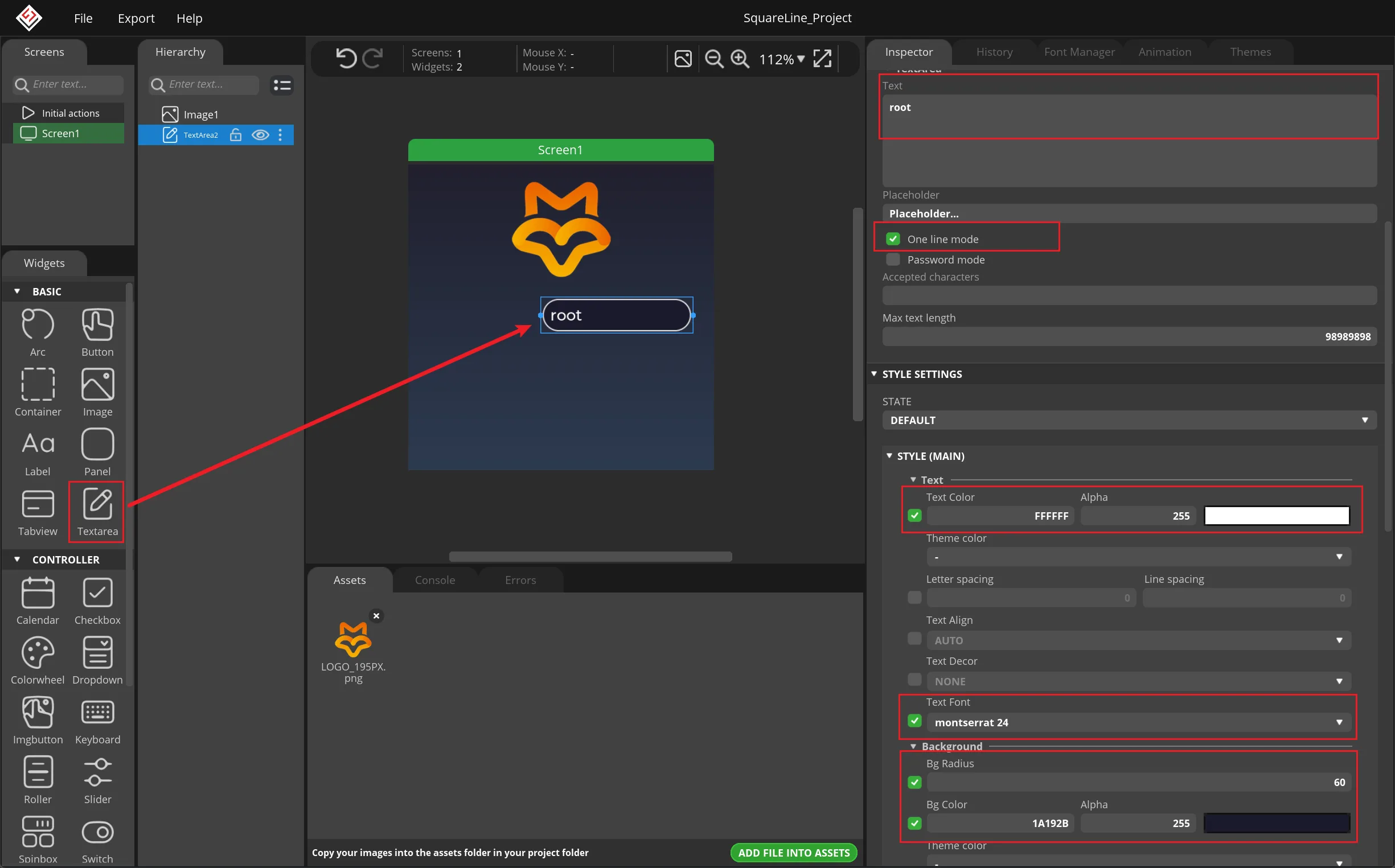Select the Spinbox widget icon
Viewport: 1395px width, 868px height.
38,832
